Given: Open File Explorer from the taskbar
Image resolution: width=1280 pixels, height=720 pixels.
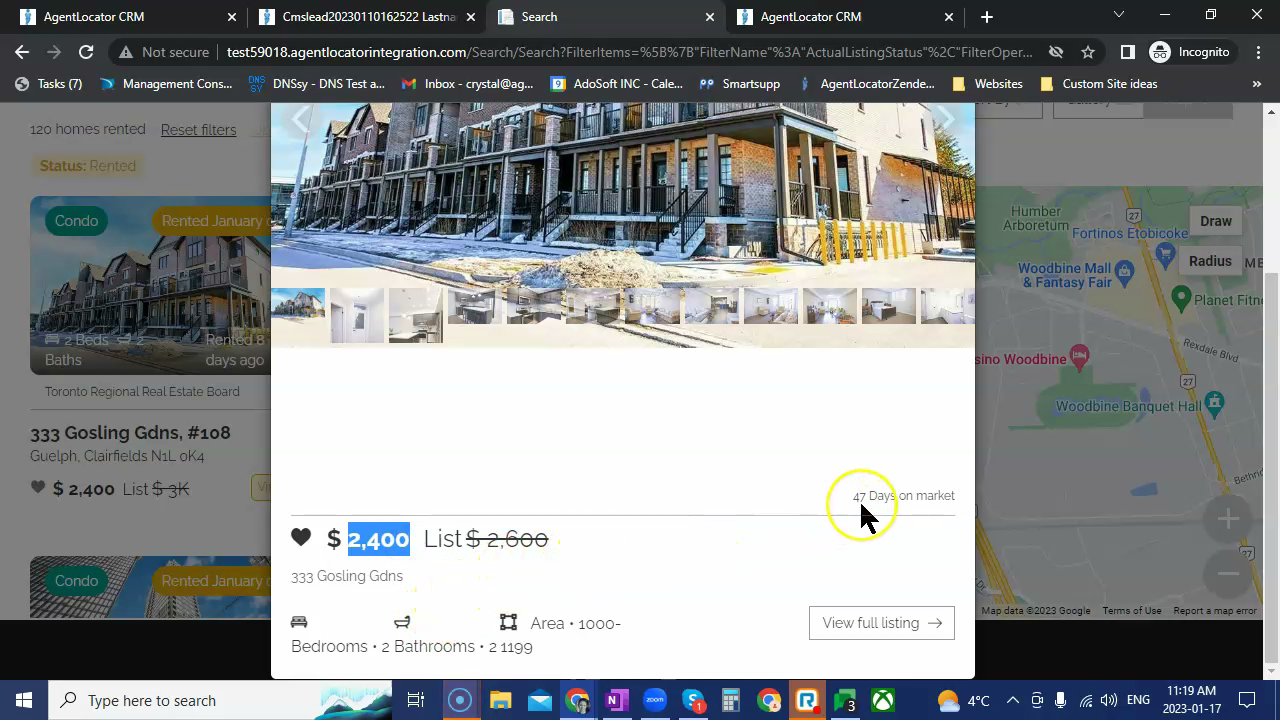Looking at the screenshot, I should point(500,700).
